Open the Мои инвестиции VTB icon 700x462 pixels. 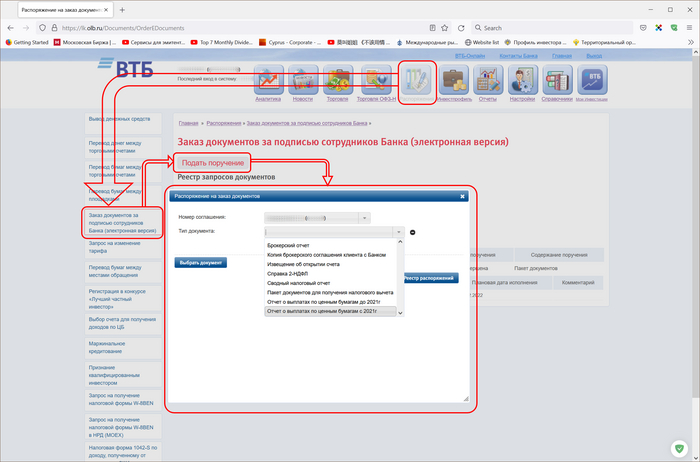click(x=592, y=80)
